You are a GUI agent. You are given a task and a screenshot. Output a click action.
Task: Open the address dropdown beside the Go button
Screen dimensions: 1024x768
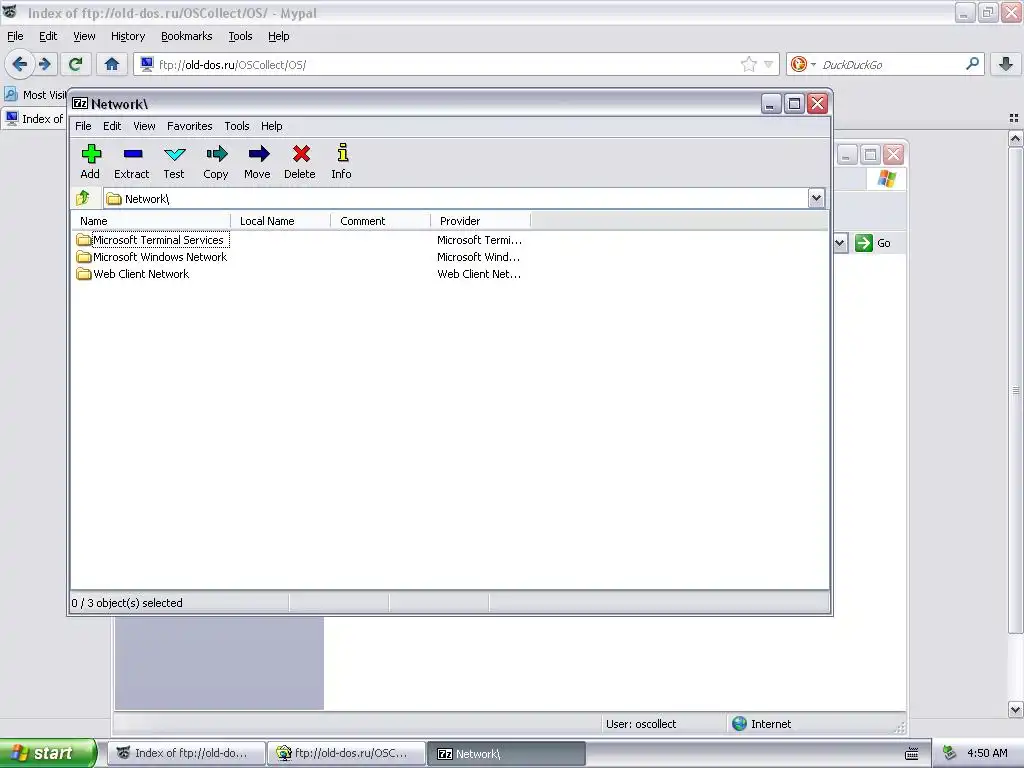pyautogui.click(x=840, y=243)
